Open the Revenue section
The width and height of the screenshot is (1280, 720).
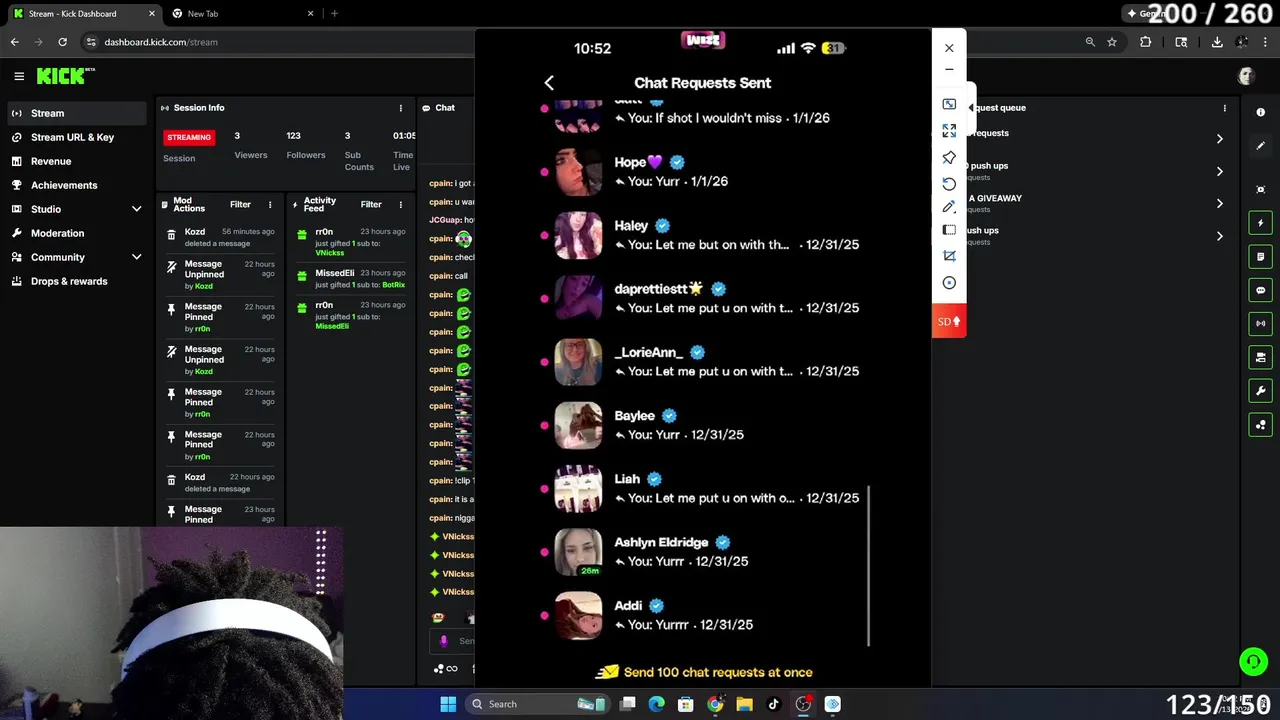77,161
